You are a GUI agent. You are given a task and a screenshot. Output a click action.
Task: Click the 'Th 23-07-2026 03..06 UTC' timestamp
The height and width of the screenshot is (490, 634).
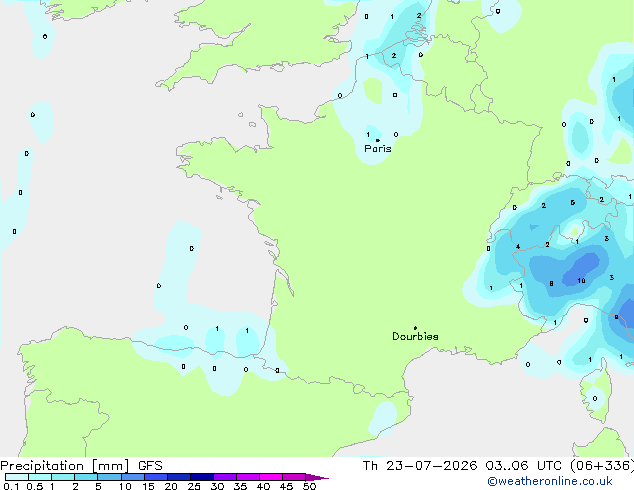[x=462, y=466]
